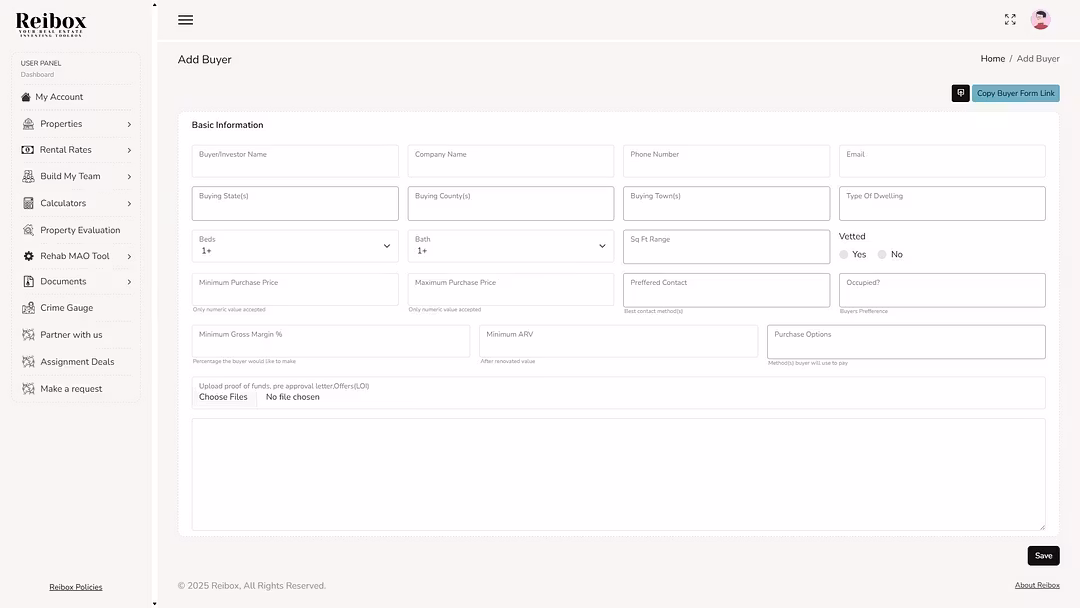Toggle fullscreen mode icon
1080x608 pixels.
[1010, 19]
